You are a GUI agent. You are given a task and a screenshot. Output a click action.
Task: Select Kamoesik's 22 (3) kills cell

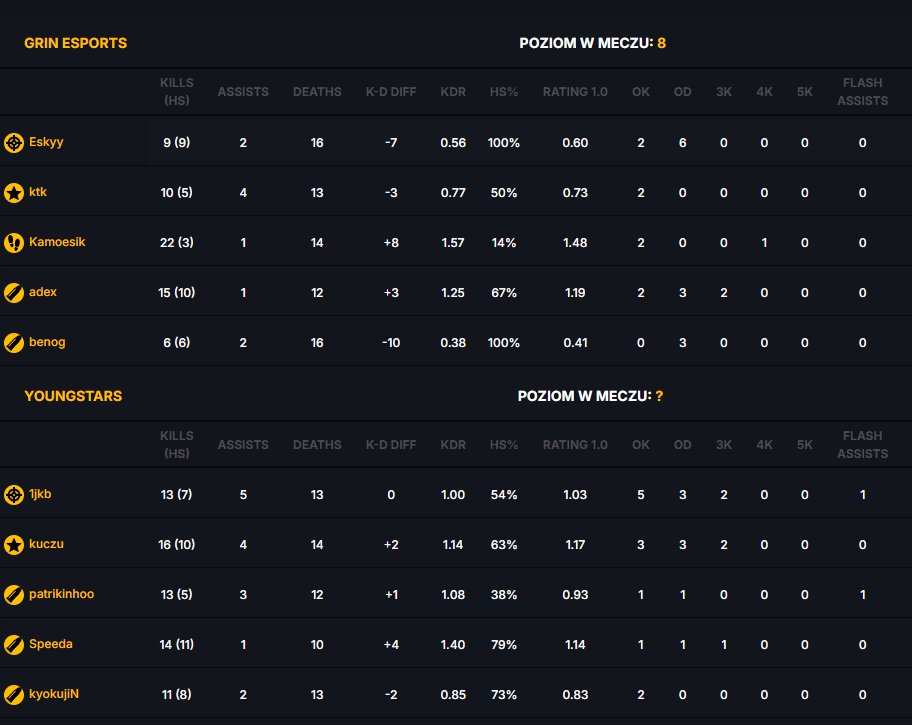[177, 243]
